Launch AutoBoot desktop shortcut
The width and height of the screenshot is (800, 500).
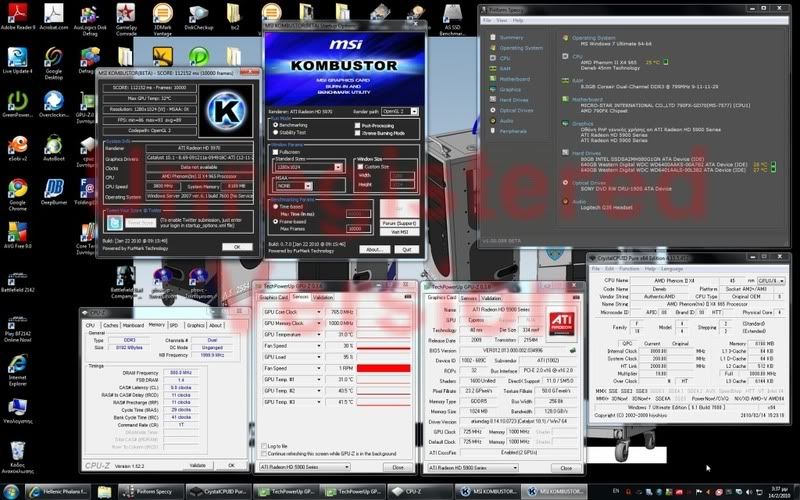point(54,148)
